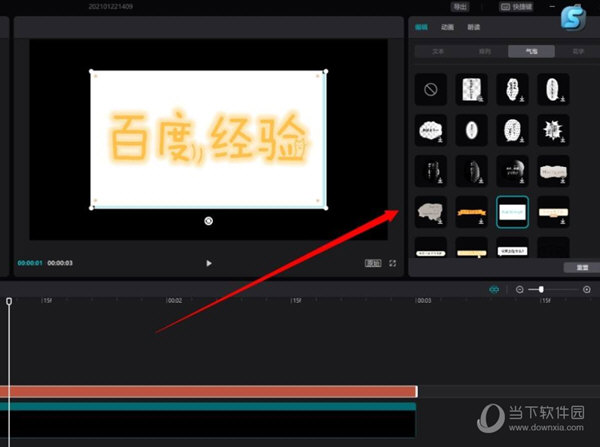Viewport: 600px width, 447px height.
Task: Pick the checkered rectangle bubble preset
Action: click(471, 90)
